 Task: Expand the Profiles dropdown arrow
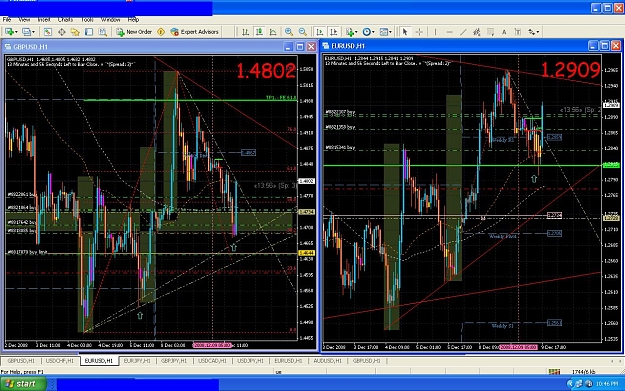33,32
